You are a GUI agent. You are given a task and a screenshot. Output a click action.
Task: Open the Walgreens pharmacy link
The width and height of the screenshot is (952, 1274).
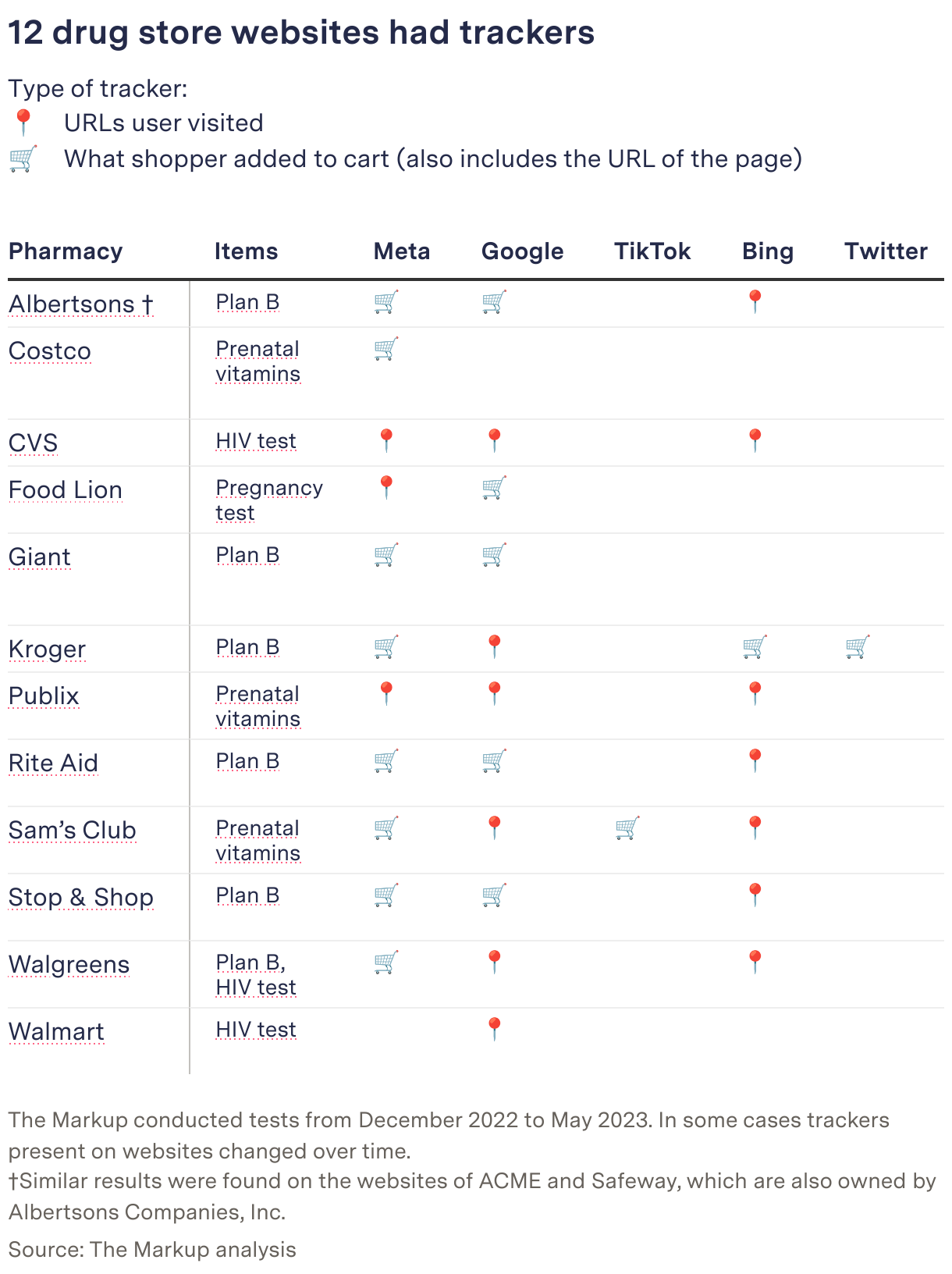point(69,964)
